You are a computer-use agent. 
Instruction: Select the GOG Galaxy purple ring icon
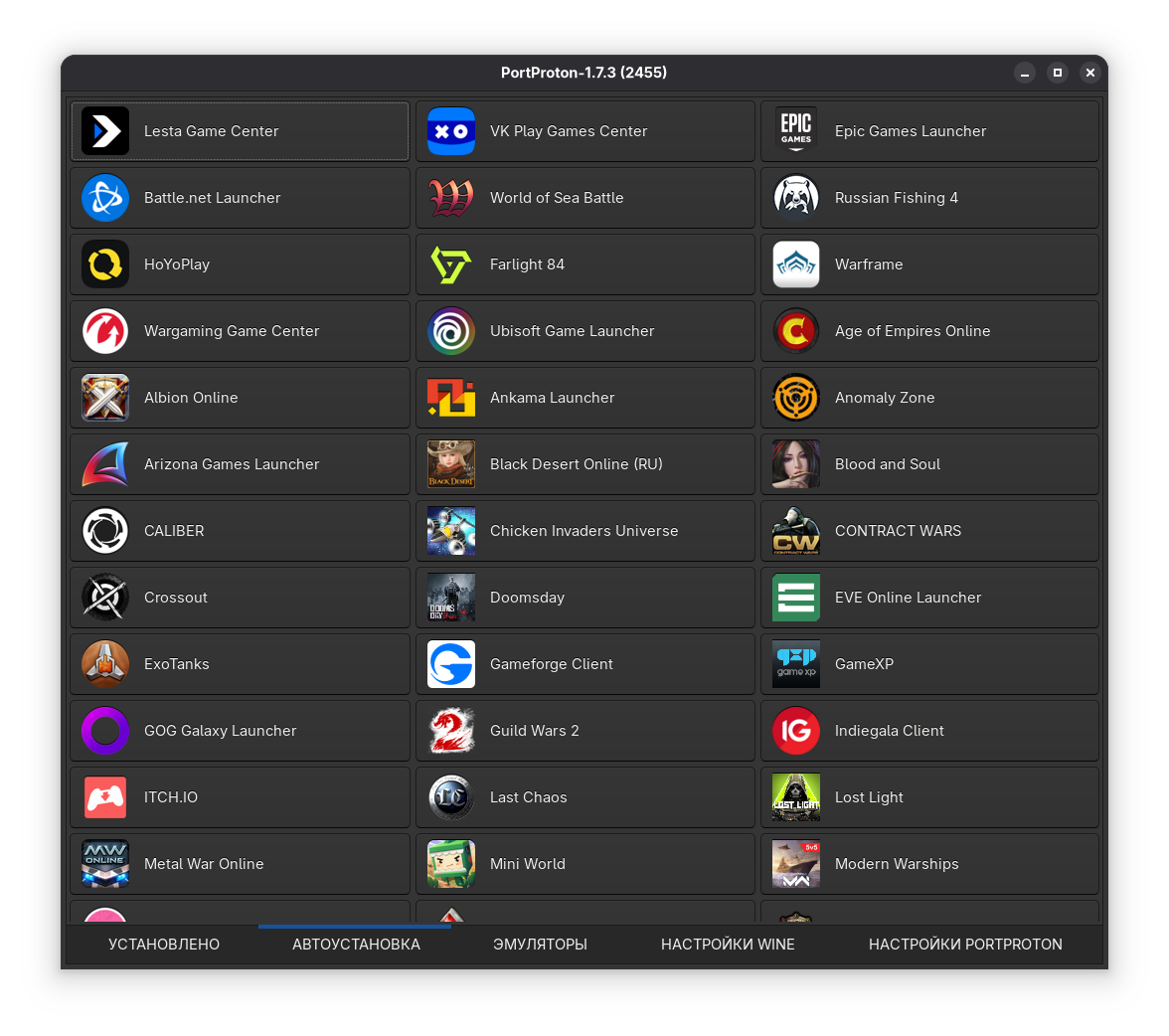(105, 731)
